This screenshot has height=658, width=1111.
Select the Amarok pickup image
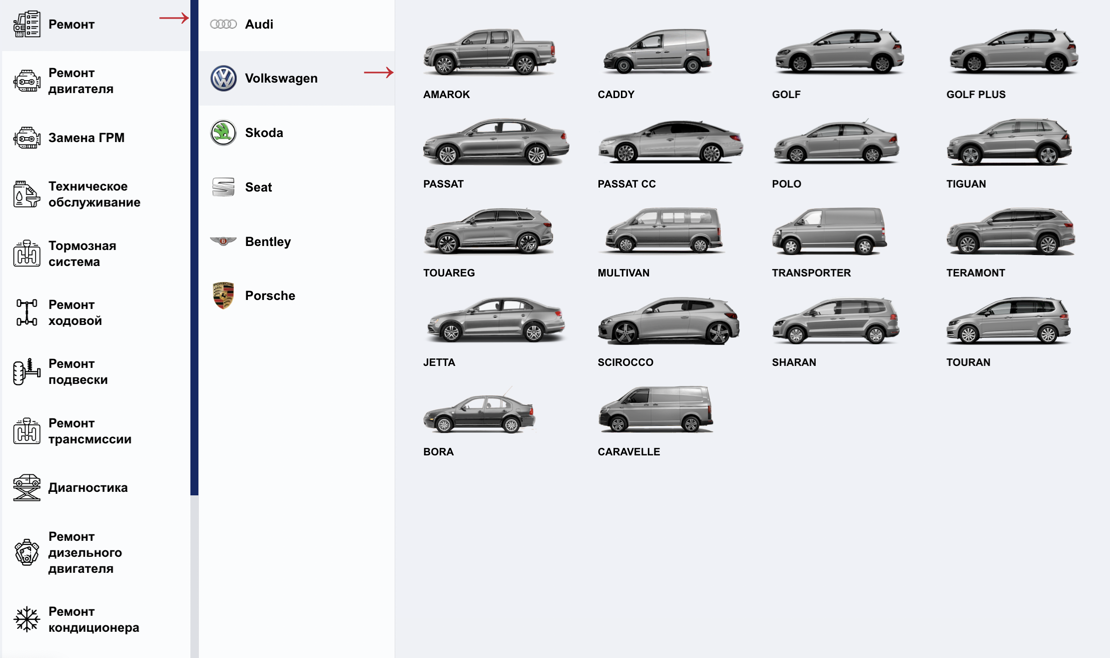(x=490, y=52)
